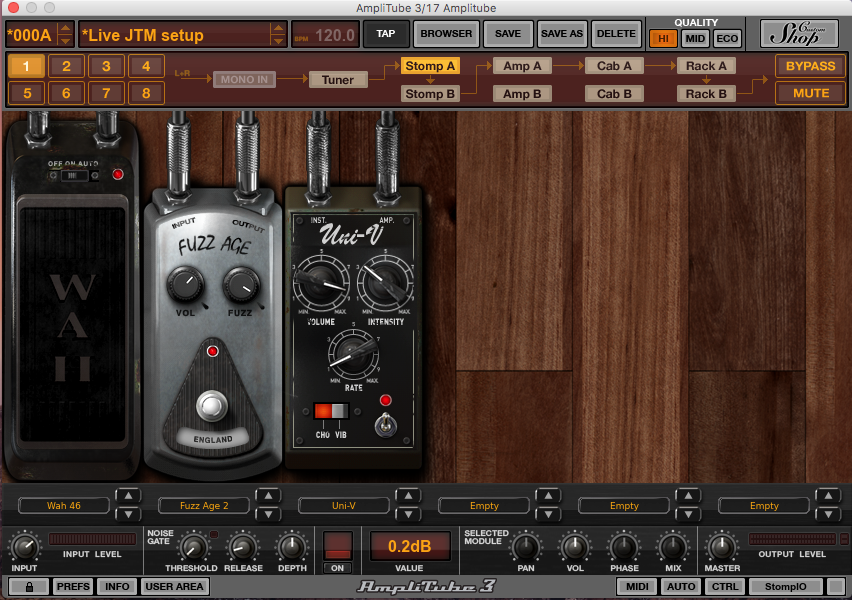Click the PAN knob
Image resolution: width=852 pixels, height=600 pixels.
(x=525, y=547)
